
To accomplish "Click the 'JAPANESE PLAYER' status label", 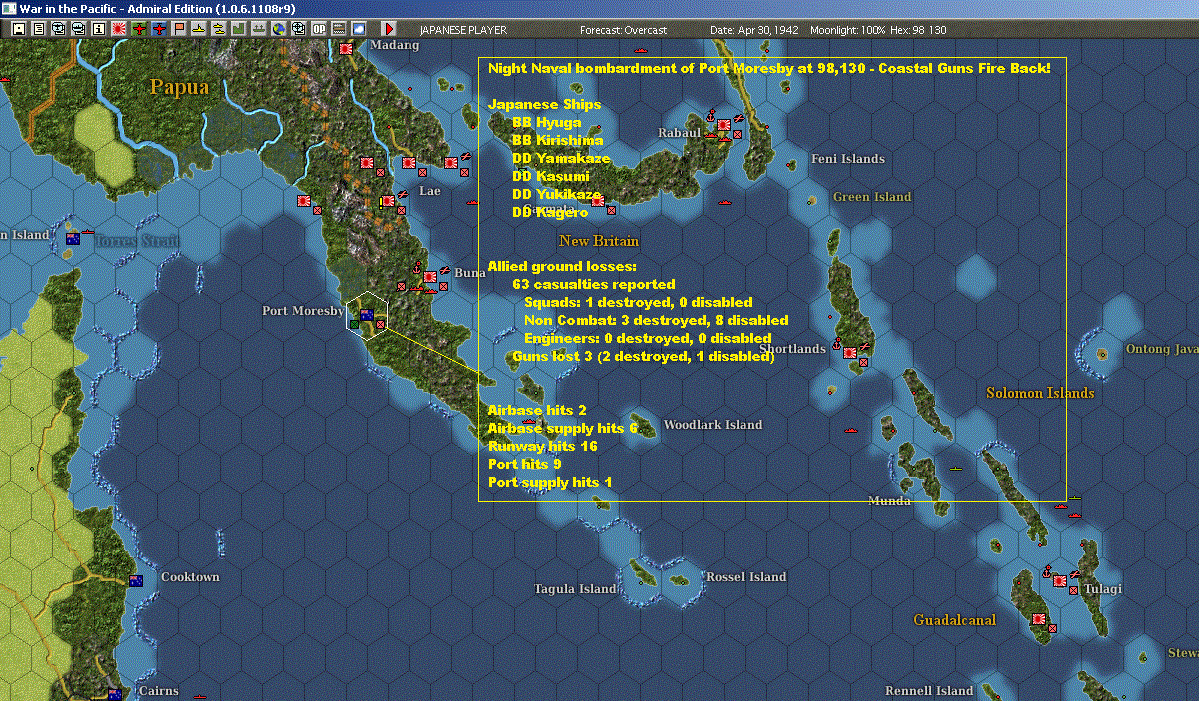I will click(463, 30).
